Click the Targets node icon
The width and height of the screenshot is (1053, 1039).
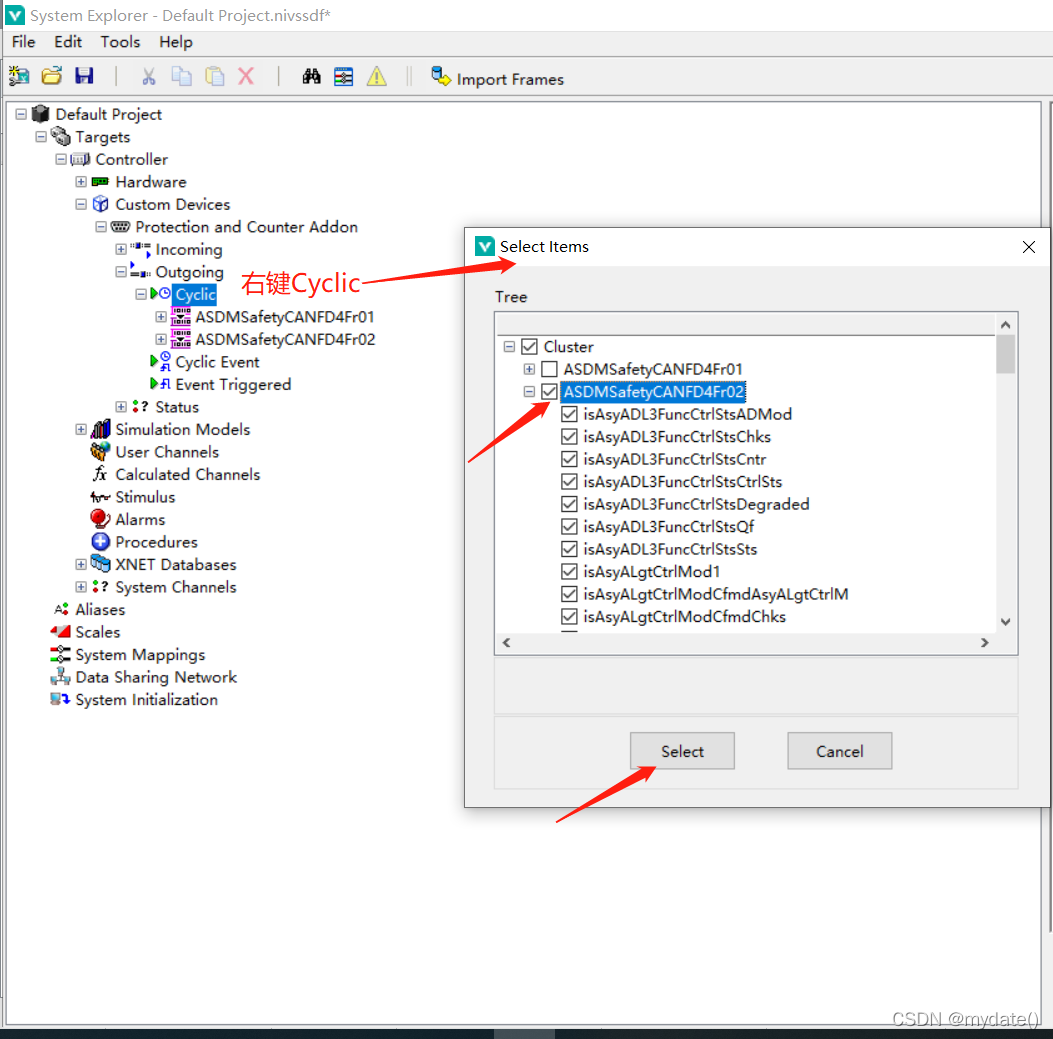61,136
